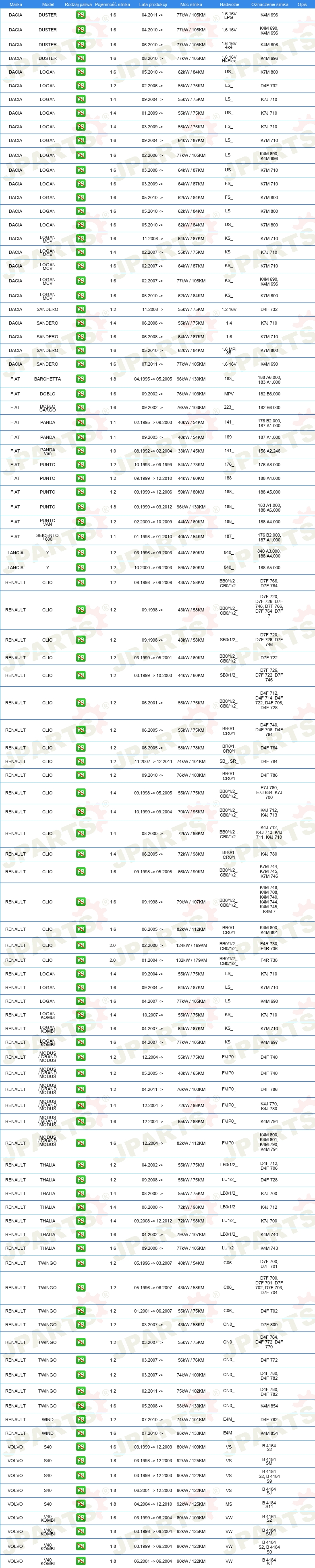Image resolution: width=315 pixels, height=1568 pixels.
Task: Click fuel icon in DACIA DUSTER 04.2011 LPG row
Action: tap(81, 14)
